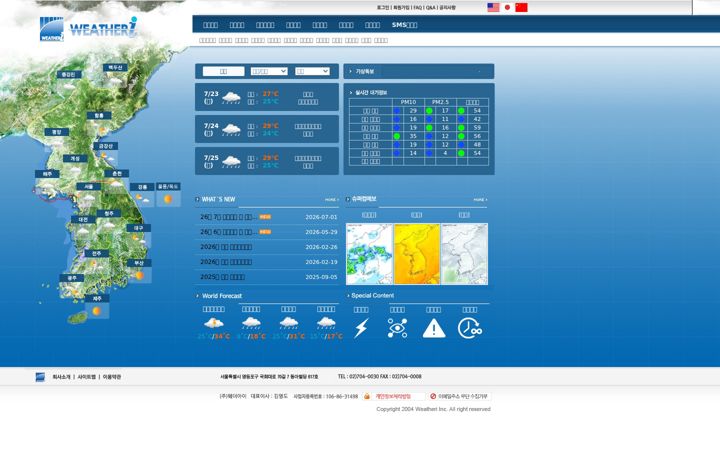Open the 7/24 rain cloud forecast icon
Viewport: 720px width, 450px height.
[231, 129]
